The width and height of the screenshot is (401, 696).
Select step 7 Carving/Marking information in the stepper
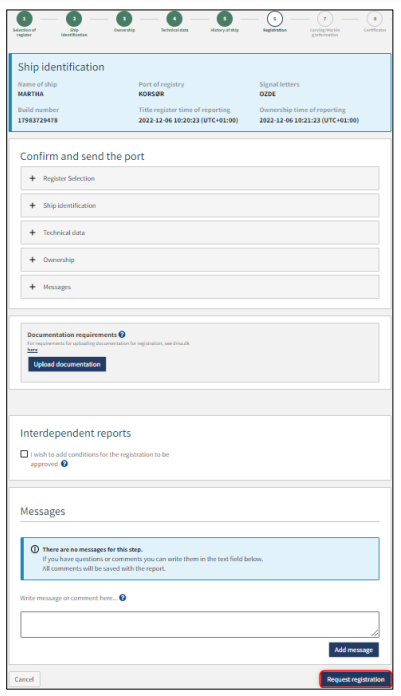click(x=325, y=19)
